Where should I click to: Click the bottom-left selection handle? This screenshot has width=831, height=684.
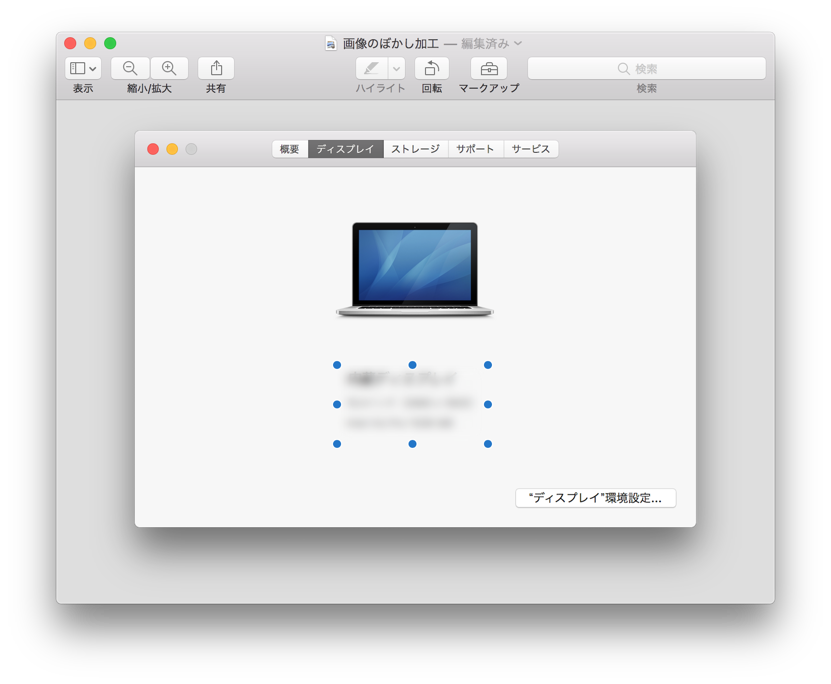click(x=337, y=444)
